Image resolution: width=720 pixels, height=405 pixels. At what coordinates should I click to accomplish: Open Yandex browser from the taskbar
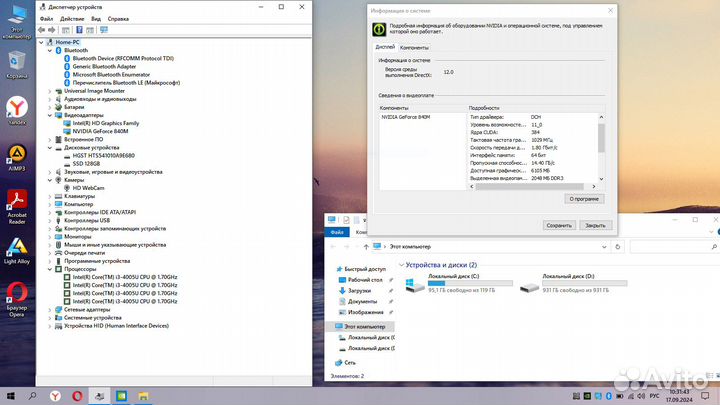(55, 396)
